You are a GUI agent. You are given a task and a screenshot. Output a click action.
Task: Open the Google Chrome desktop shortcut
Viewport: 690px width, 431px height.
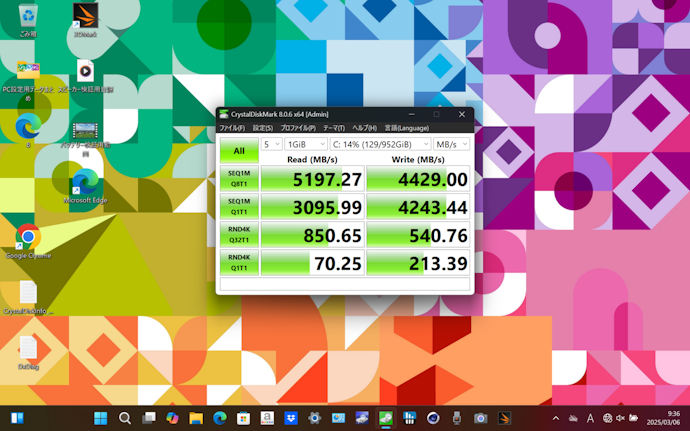pos(28,241)
